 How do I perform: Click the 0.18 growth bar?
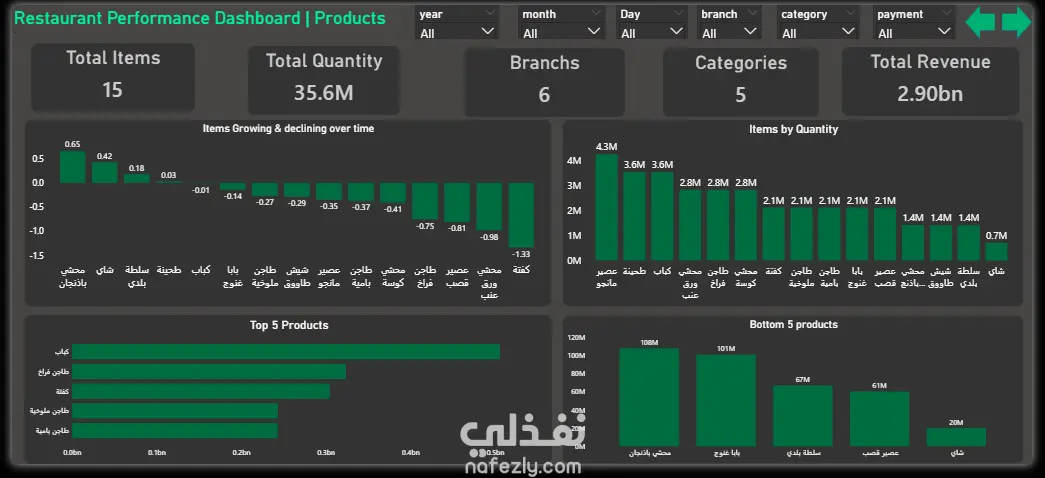click(137, 179)
